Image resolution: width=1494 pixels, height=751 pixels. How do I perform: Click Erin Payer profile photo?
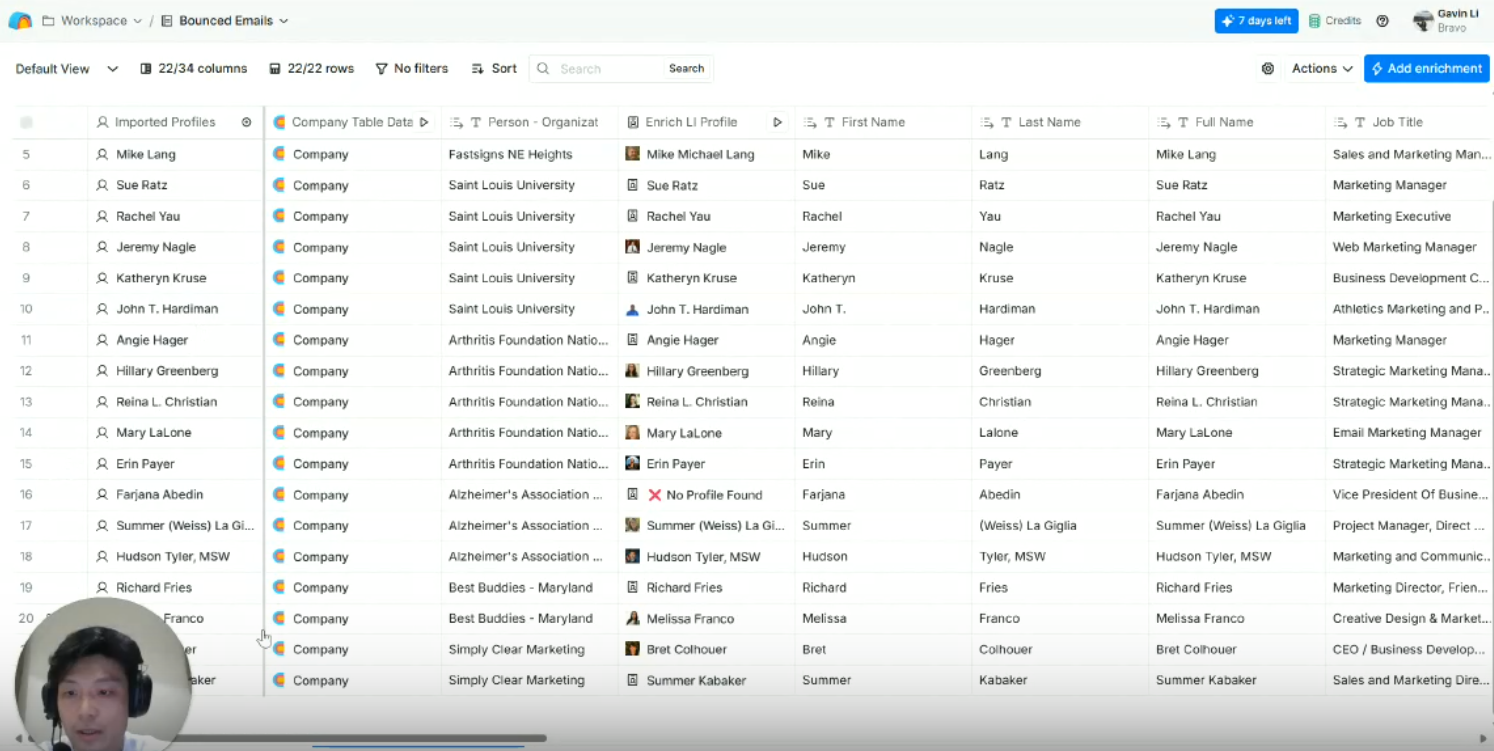[633, 464]
